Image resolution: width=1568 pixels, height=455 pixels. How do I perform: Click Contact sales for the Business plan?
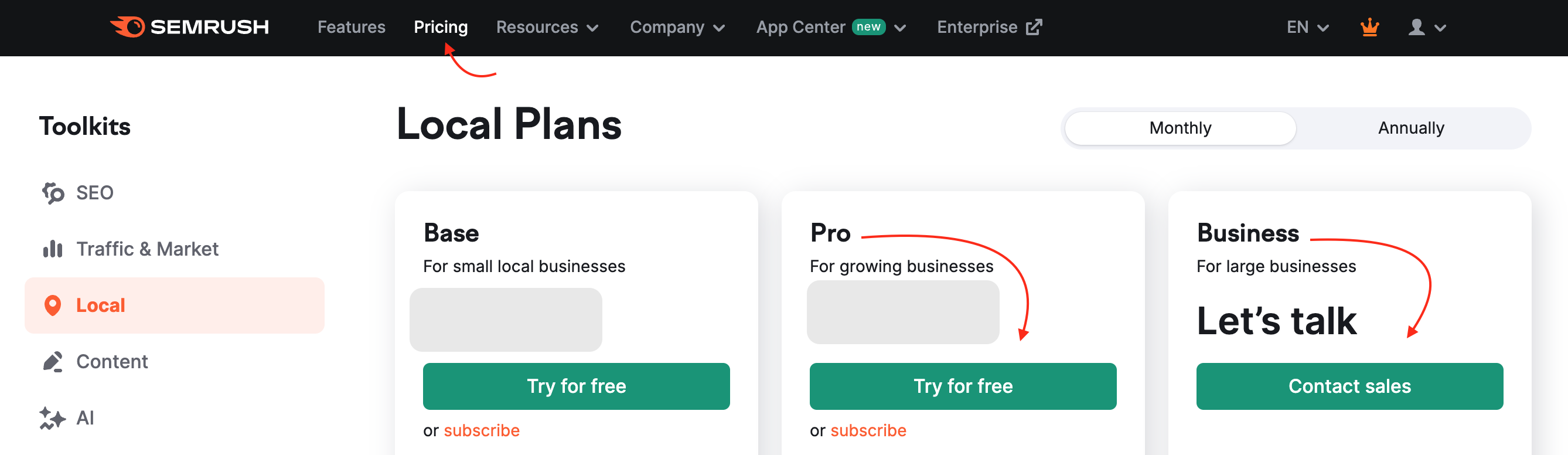1349,386
